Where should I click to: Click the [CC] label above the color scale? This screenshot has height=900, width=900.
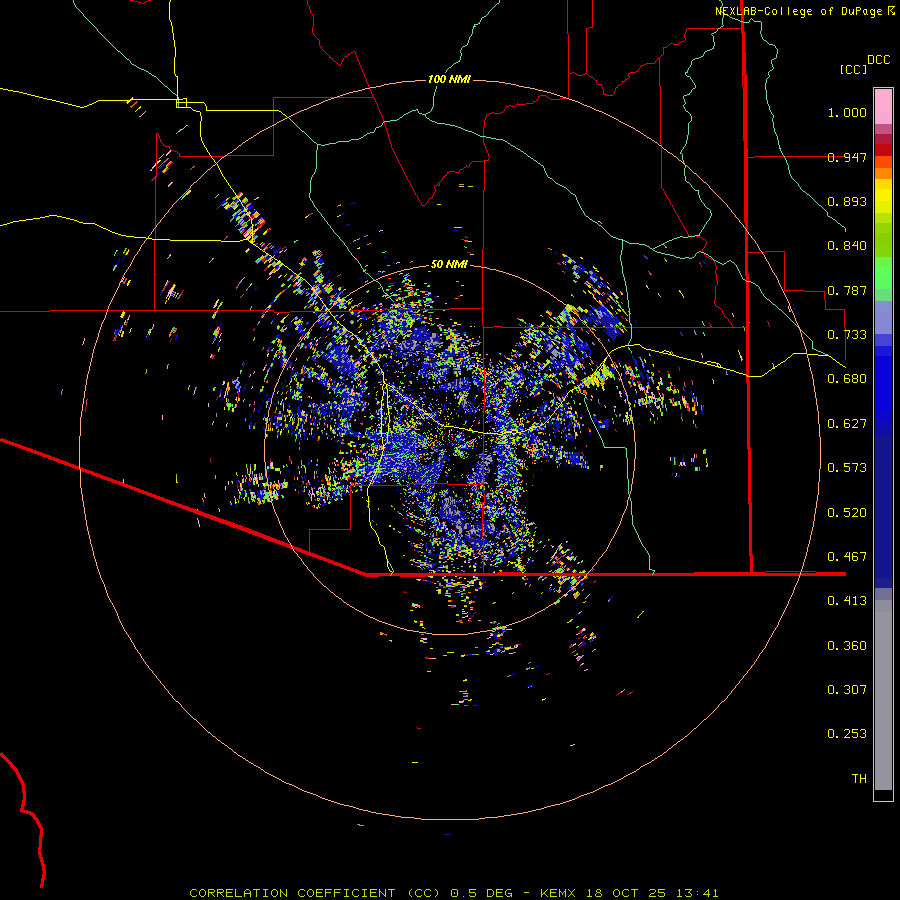[853, 69]
